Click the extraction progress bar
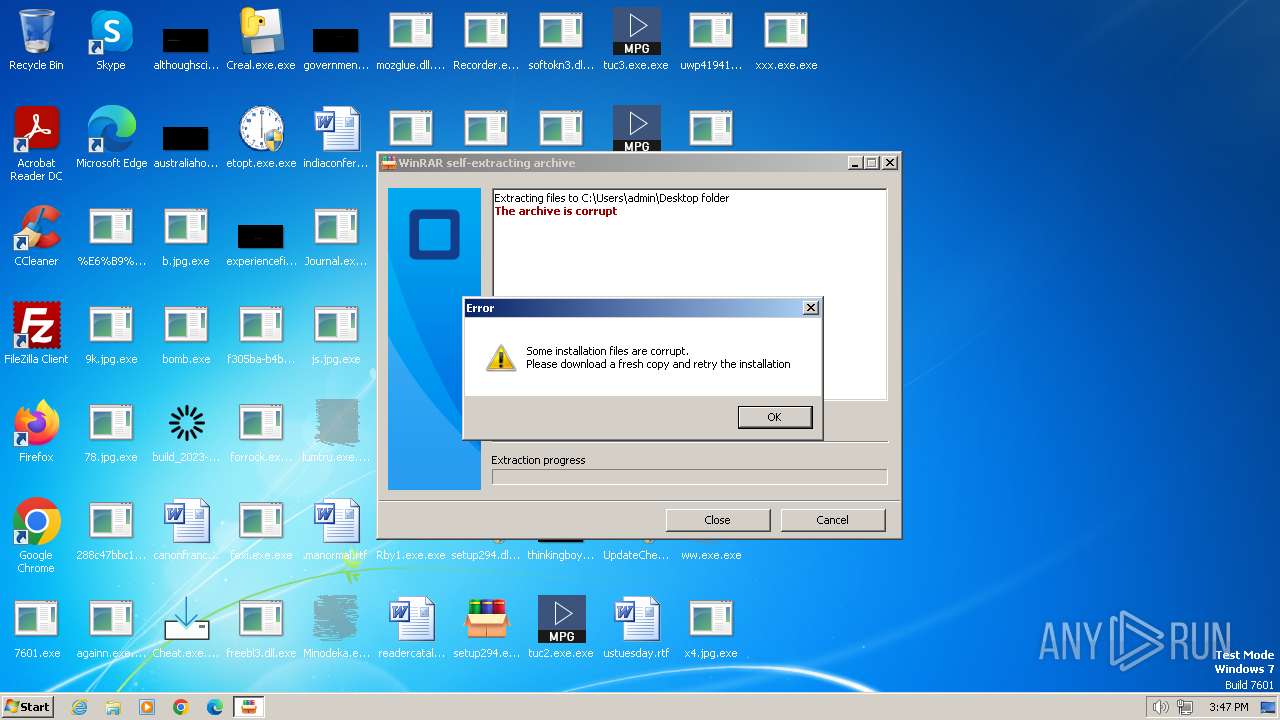The image size is (1280, 720). click(x=689, y=477)
